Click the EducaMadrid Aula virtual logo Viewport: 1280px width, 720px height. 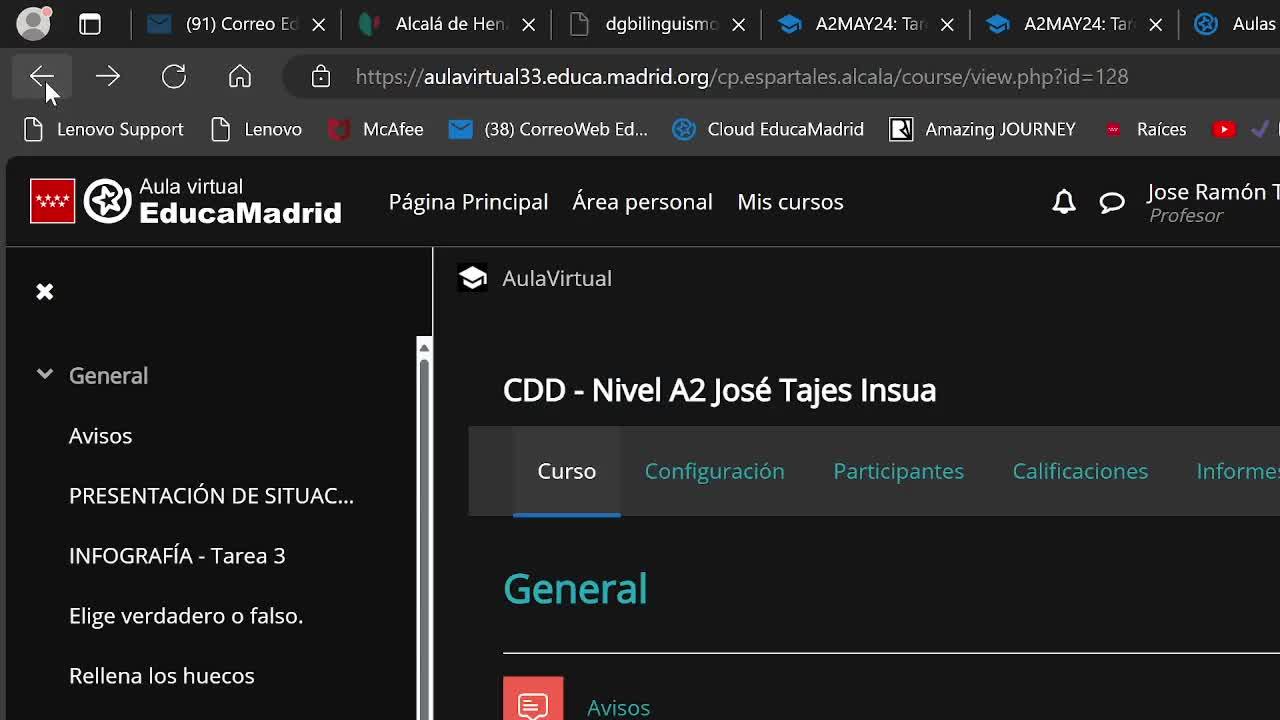[187, 201]
